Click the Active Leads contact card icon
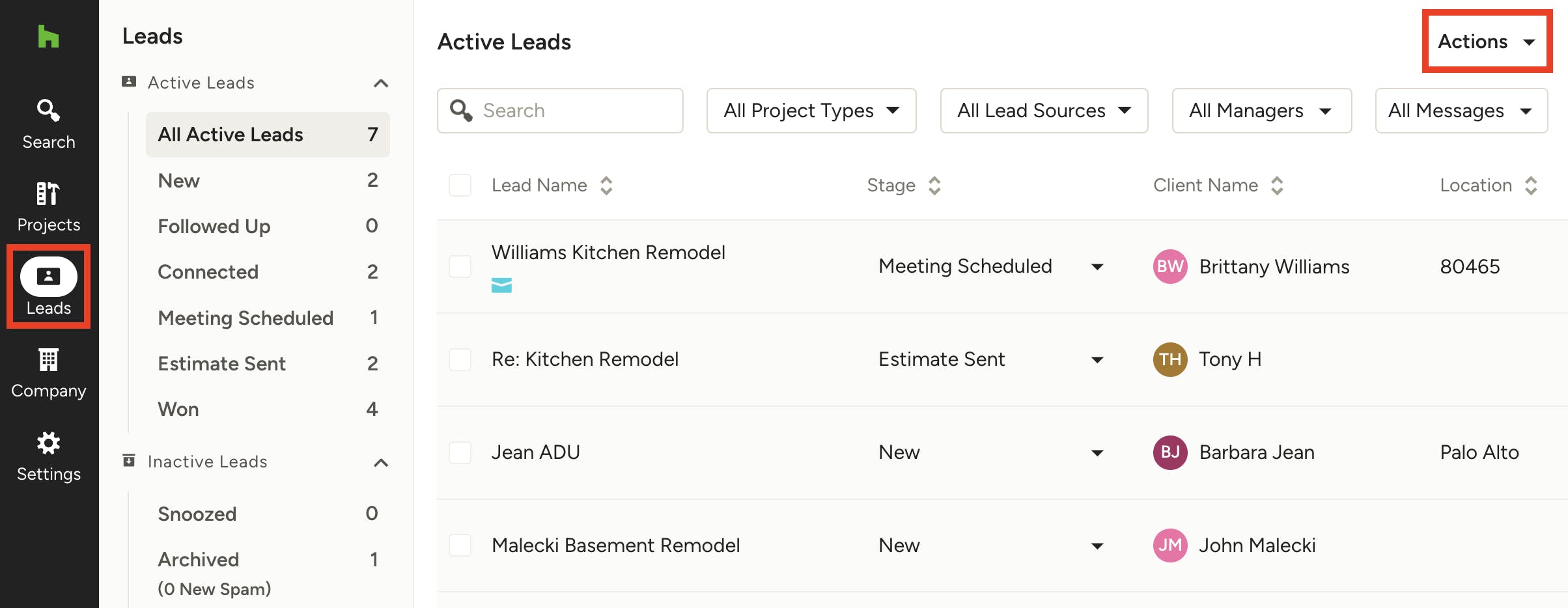 [x=129, y=81]
